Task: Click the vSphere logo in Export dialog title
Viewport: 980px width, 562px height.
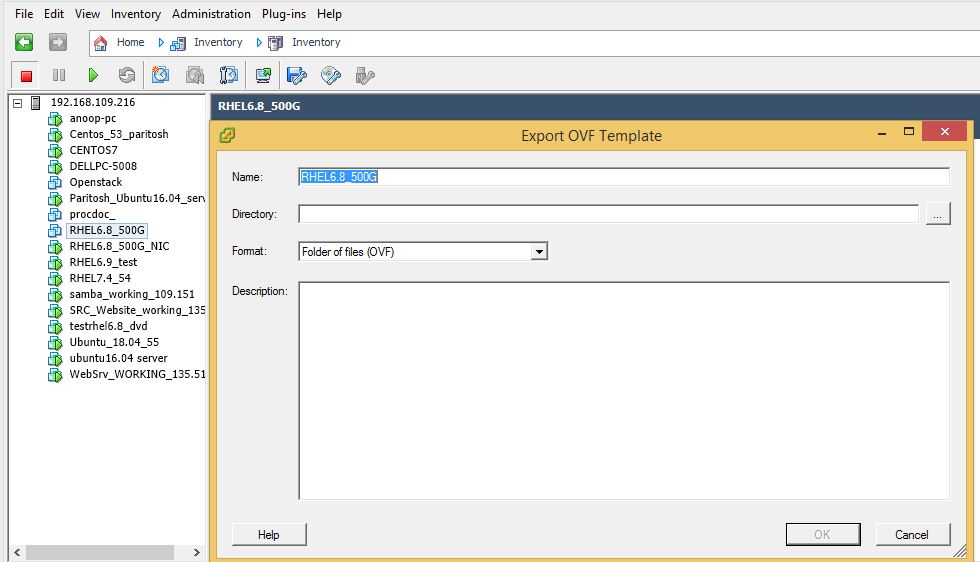Action: click(x=227, y=135)
